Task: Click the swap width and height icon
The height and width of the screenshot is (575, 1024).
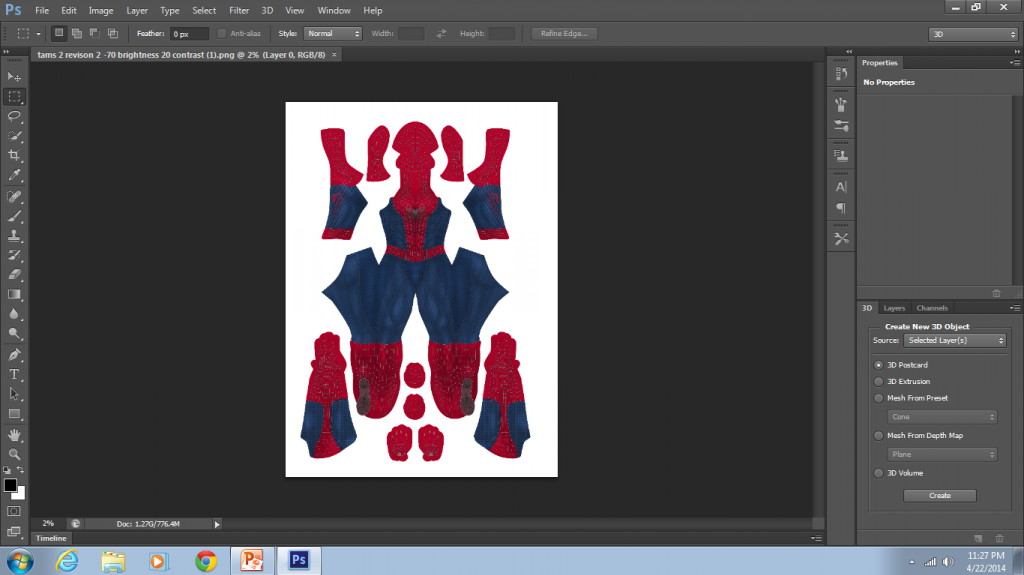Action: 441,33
